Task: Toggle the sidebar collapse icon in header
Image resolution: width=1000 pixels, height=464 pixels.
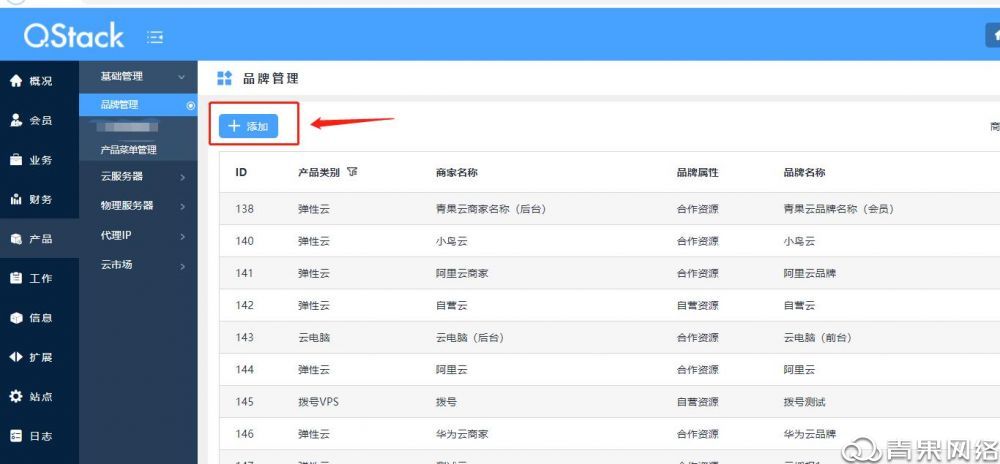Action: [x=155, y=38]
